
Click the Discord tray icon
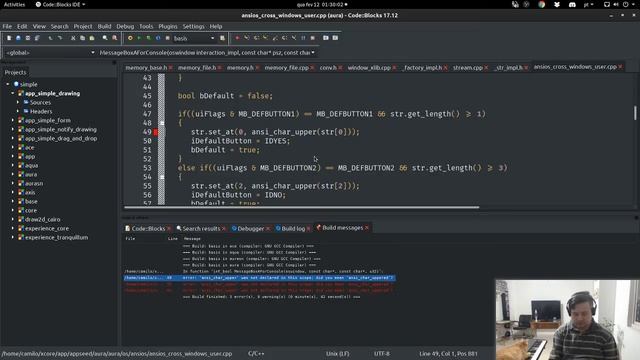click(x=572, y=4)
